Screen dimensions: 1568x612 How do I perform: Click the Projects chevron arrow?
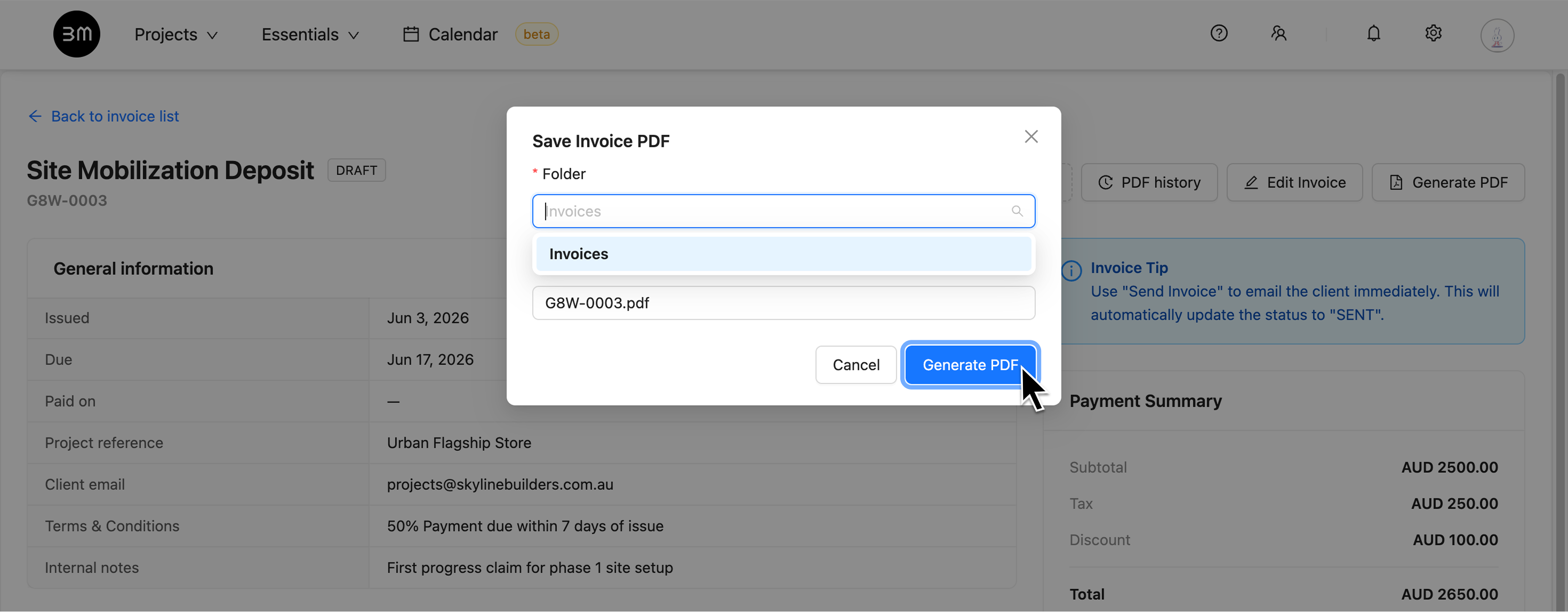point(212,35)
